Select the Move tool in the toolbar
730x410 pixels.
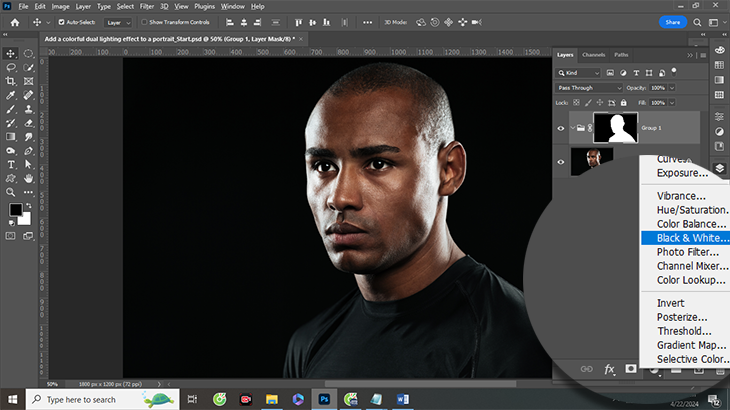[x=11, y=52]
